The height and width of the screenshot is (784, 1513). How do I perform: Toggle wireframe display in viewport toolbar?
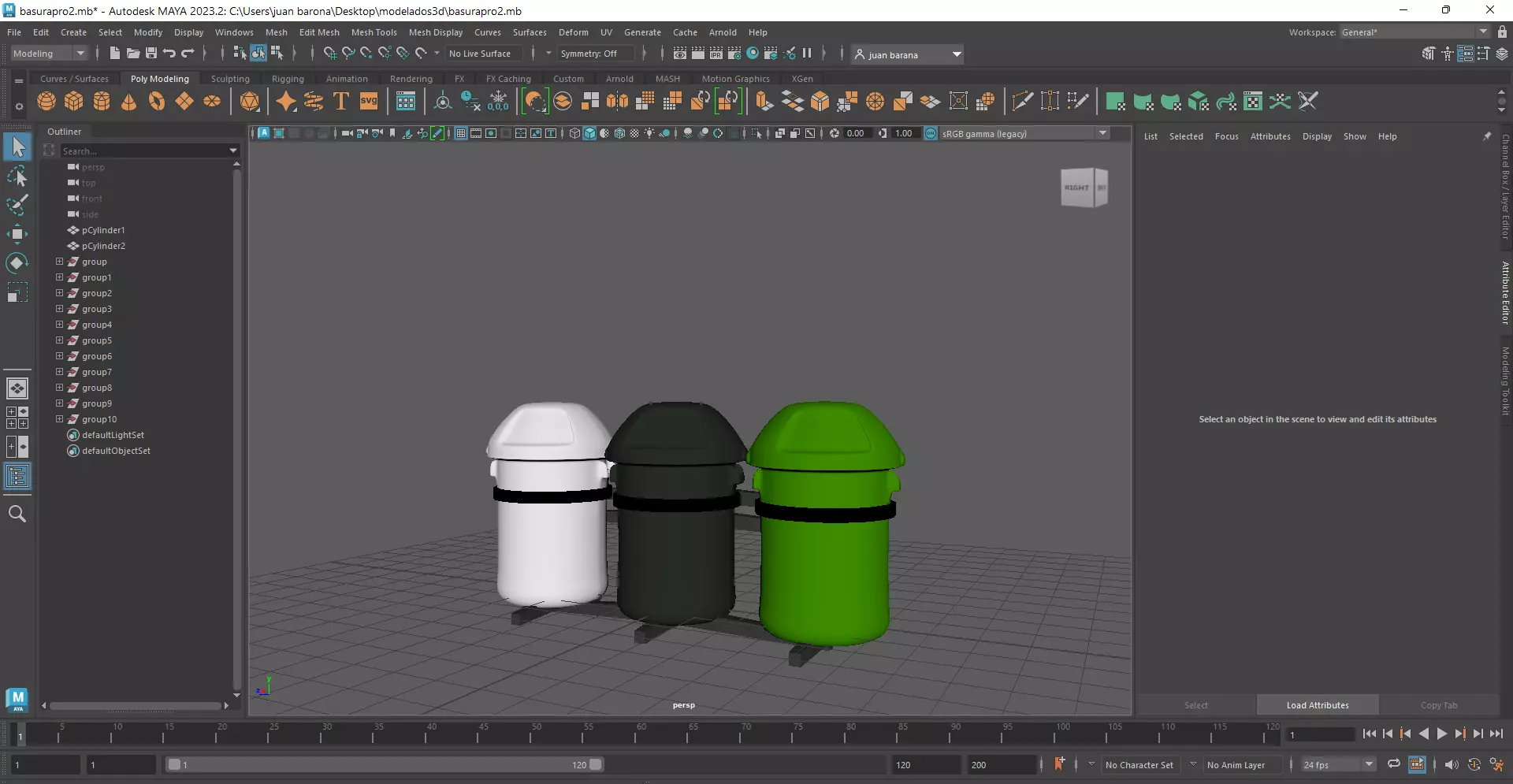(574, 133)
